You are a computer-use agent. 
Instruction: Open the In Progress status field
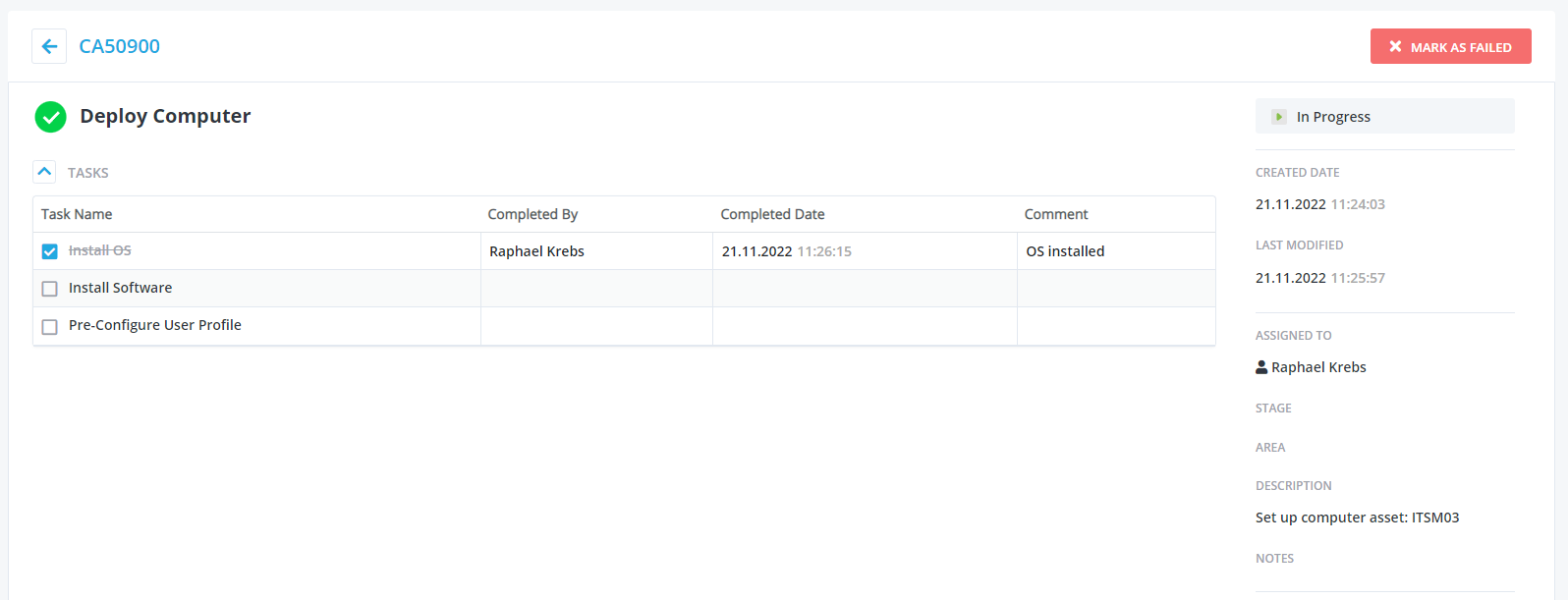tap(1384, 117)
